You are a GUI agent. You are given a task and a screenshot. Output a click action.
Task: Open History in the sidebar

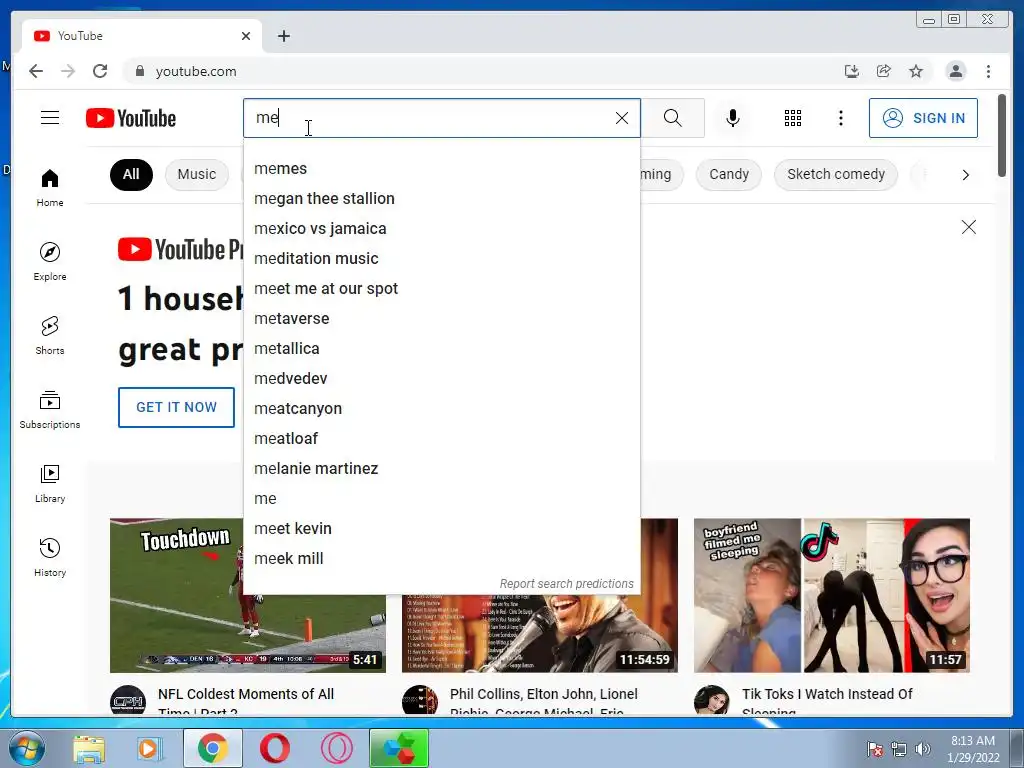click(x=50, y=557)
